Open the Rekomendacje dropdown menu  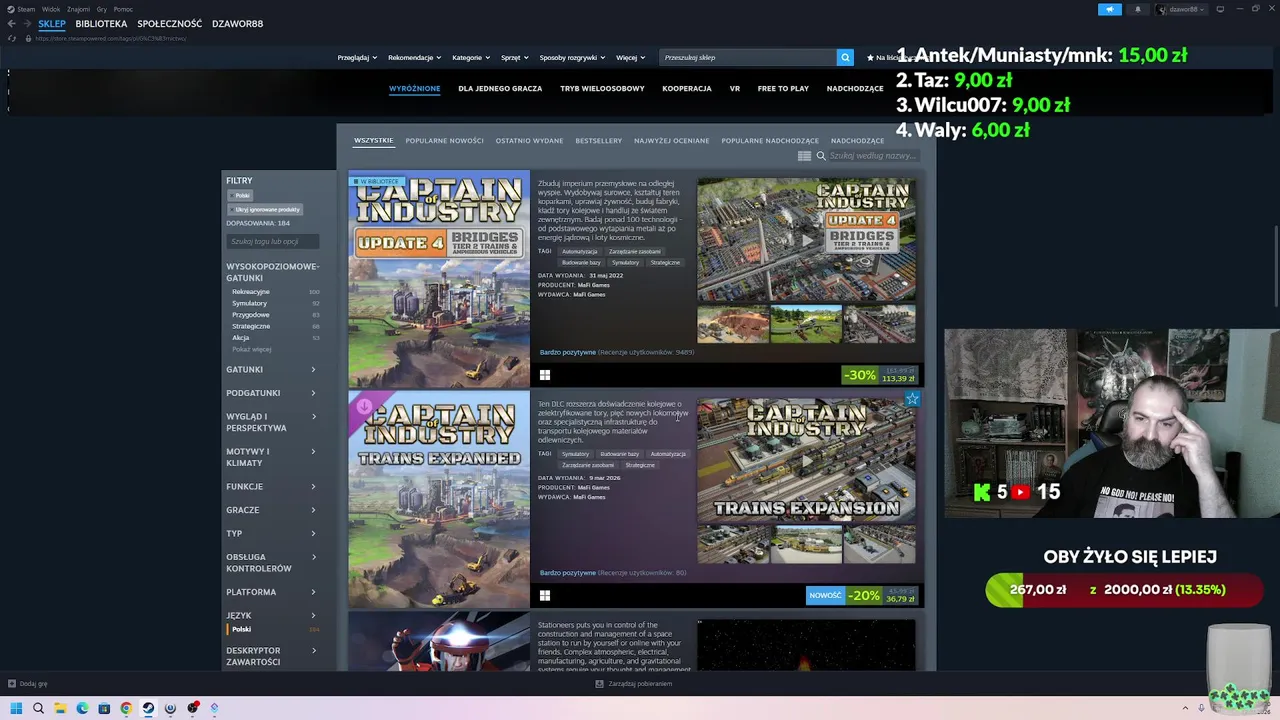point(414,57)
